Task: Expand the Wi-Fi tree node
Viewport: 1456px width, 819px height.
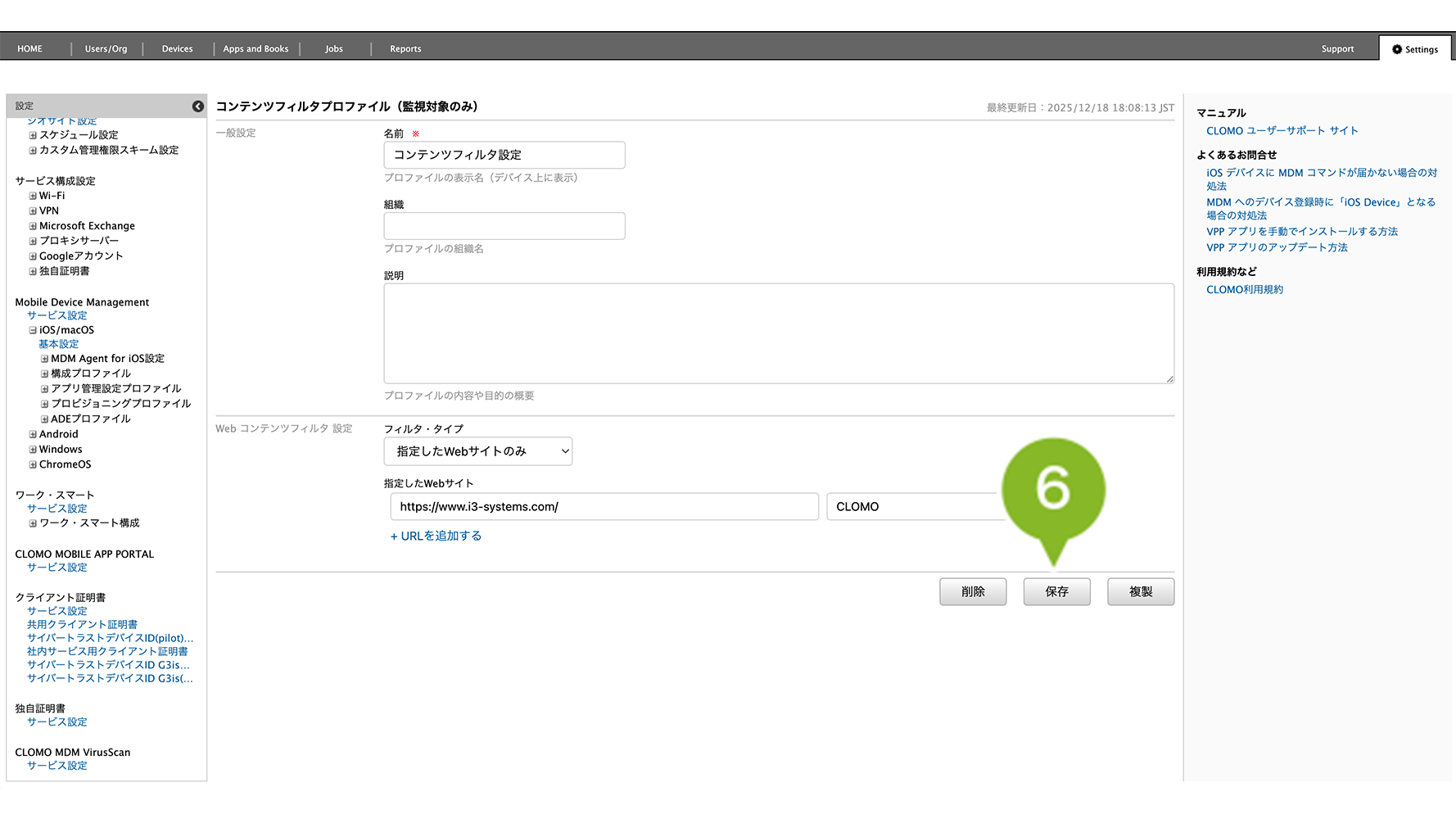Action: click(x=33, y=197)
